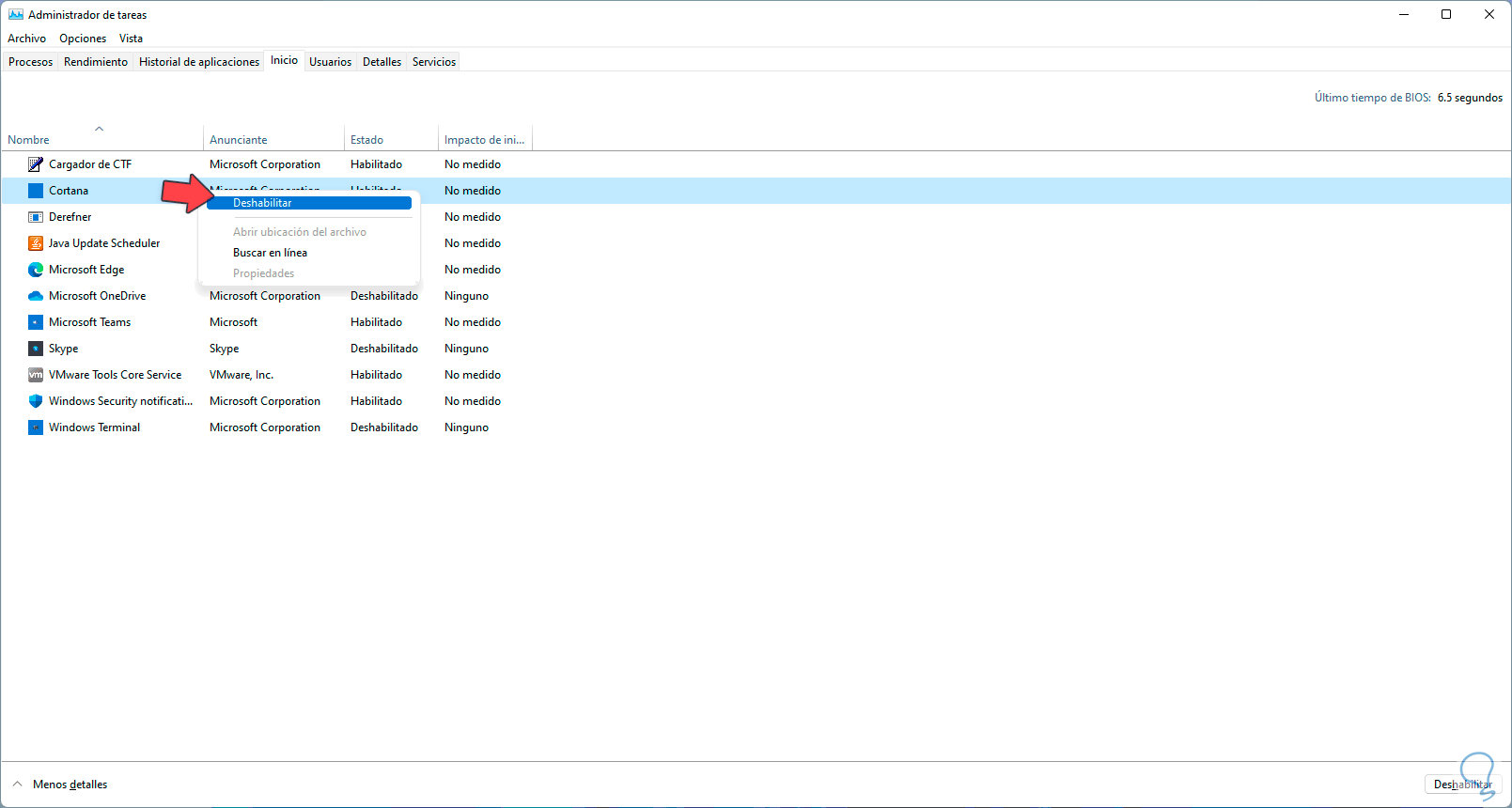The height and width of the screenshot is (808, 1512).
Task: Click the blue Cortana app icon
Action: [36, 191]
